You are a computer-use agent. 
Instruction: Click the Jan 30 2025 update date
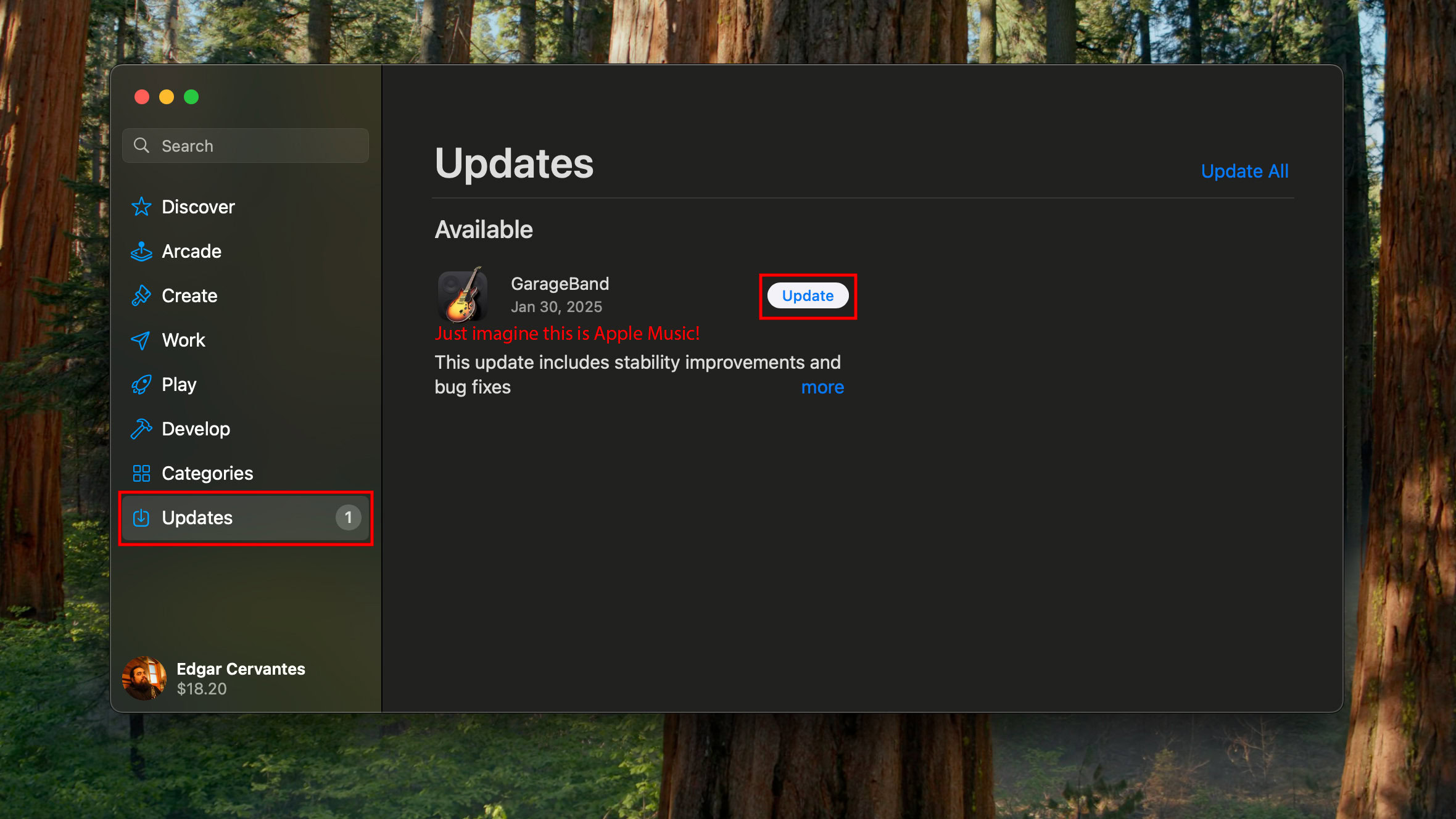pyautogui.click(x=556, y=306)
